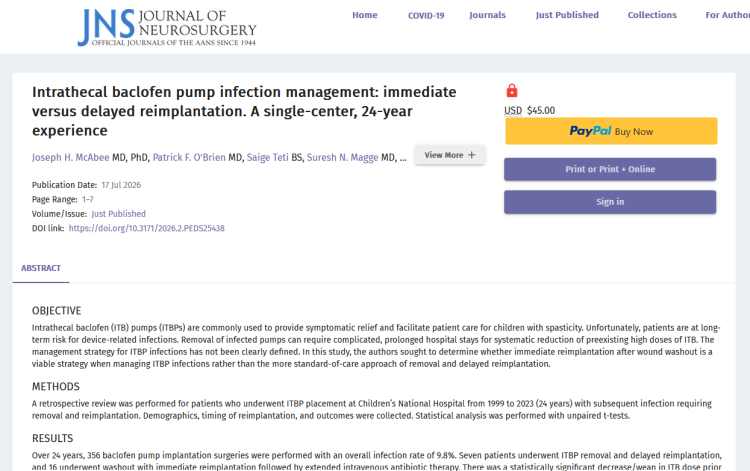Click the RESULTS section heading
Image resolution: width=750 pixels, height=471 pixels.
[53, 438]
